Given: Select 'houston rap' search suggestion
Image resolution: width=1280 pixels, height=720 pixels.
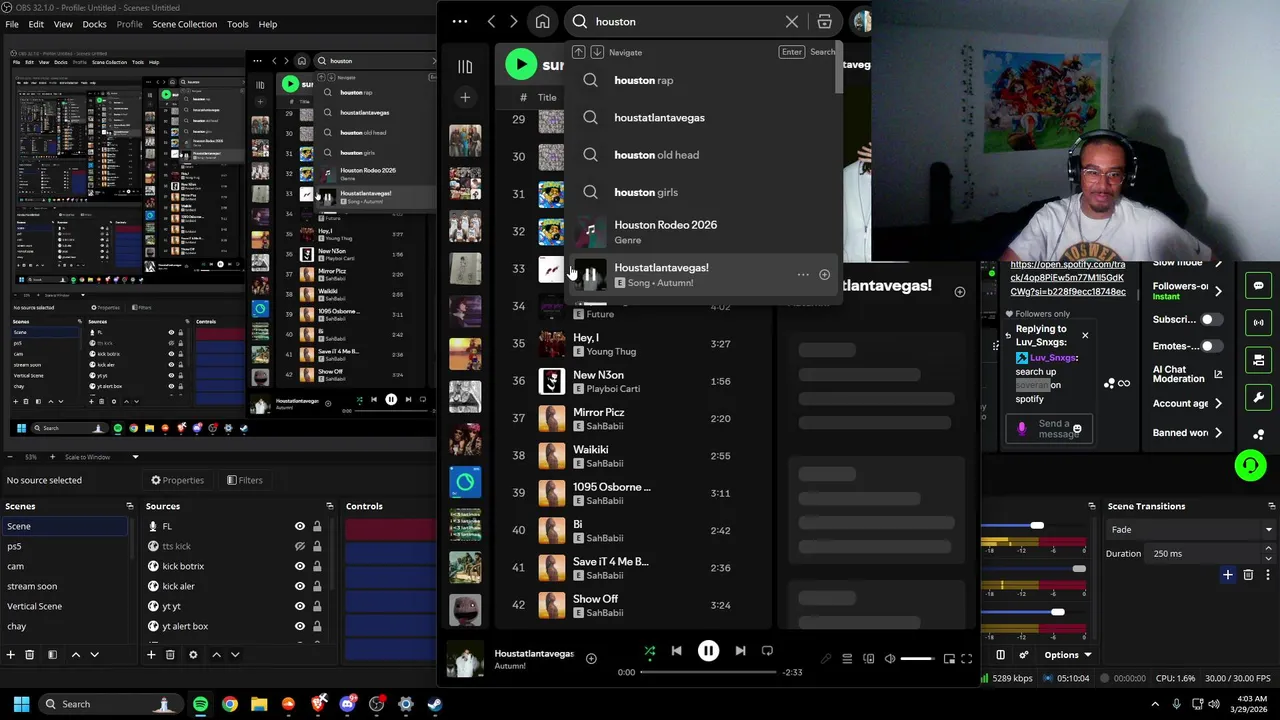Looking at the screenshot, I should [x=703, y=80].
